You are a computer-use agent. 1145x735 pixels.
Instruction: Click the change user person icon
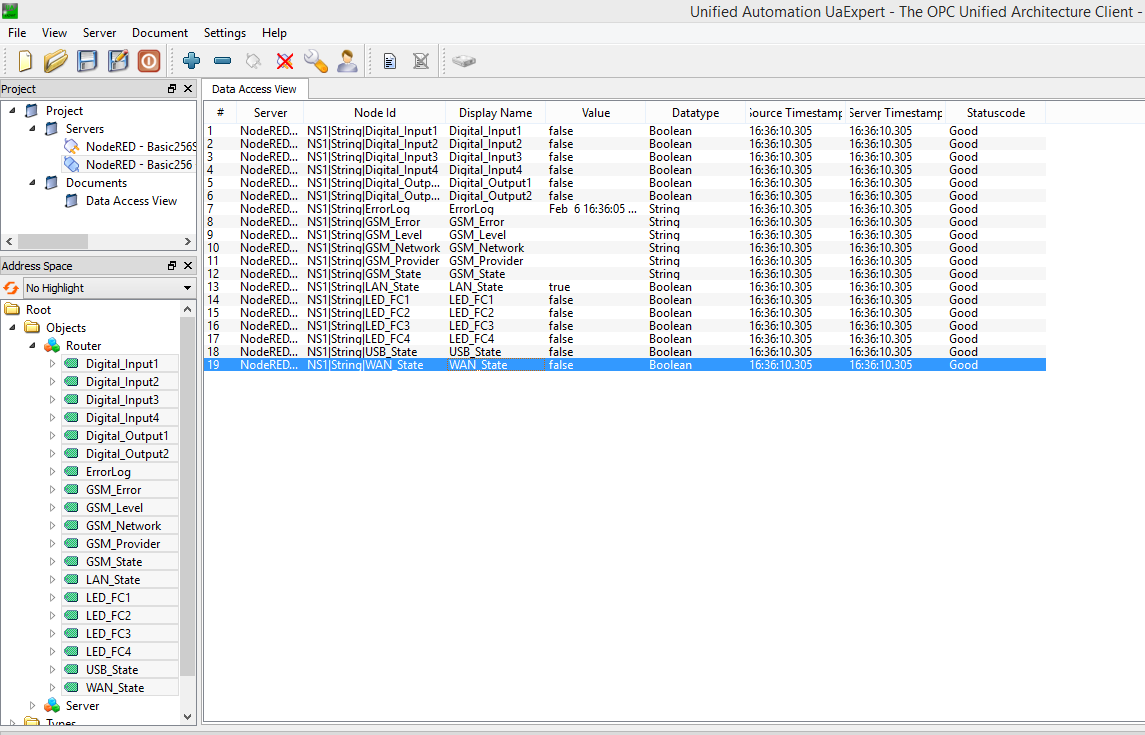[x=348, y=61]
